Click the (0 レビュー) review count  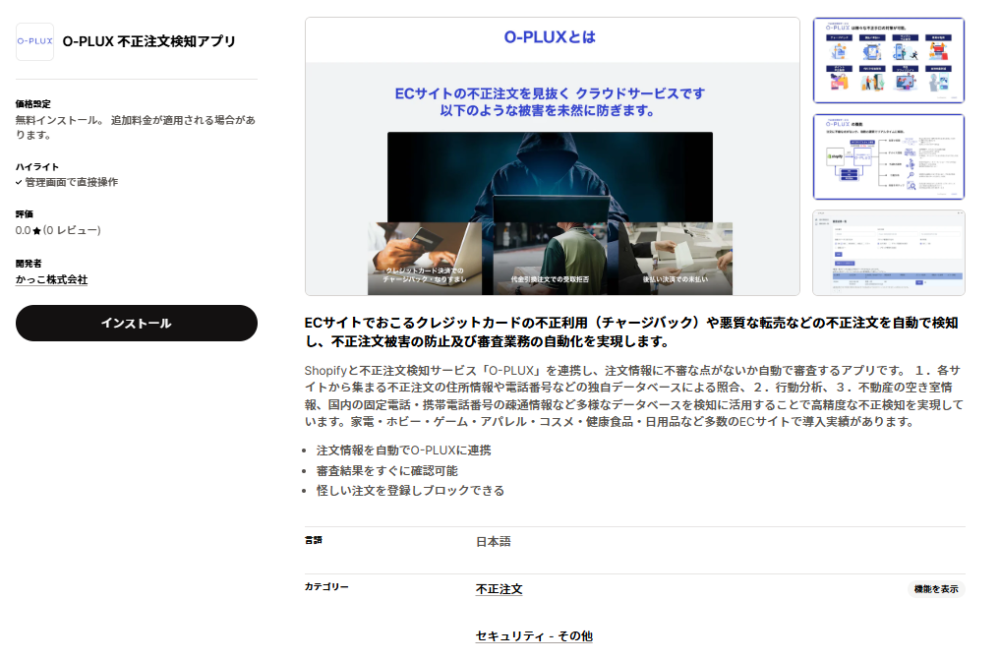click(72, 230)
